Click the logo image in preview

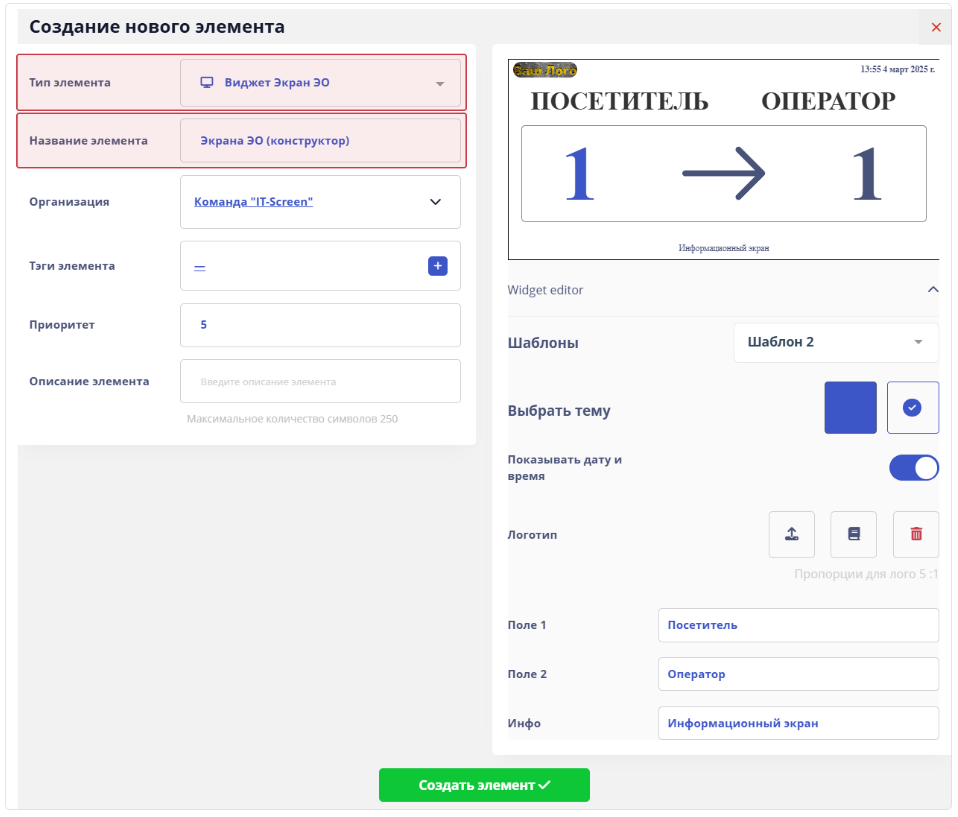click(x=544, y=70)
